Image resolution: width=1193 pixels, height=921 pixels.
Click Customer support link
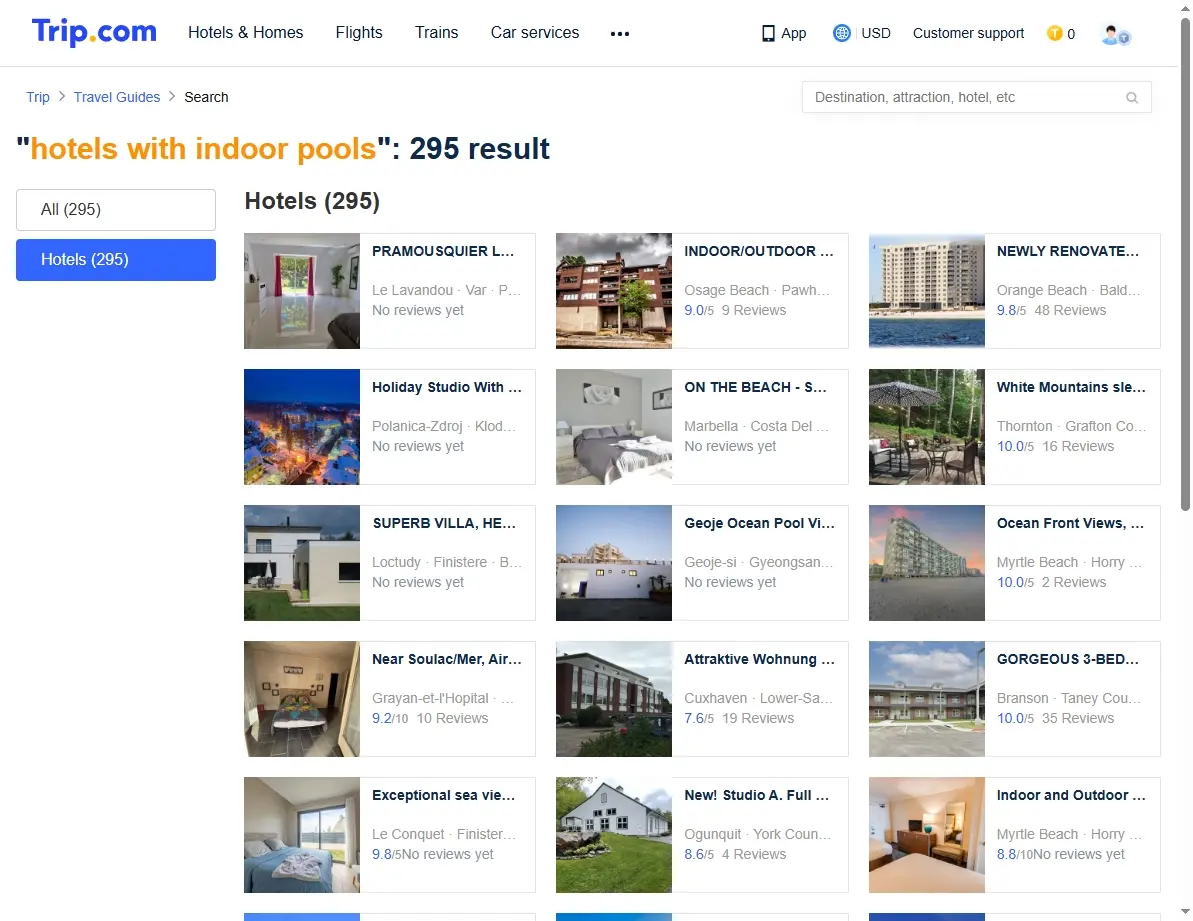969,33
